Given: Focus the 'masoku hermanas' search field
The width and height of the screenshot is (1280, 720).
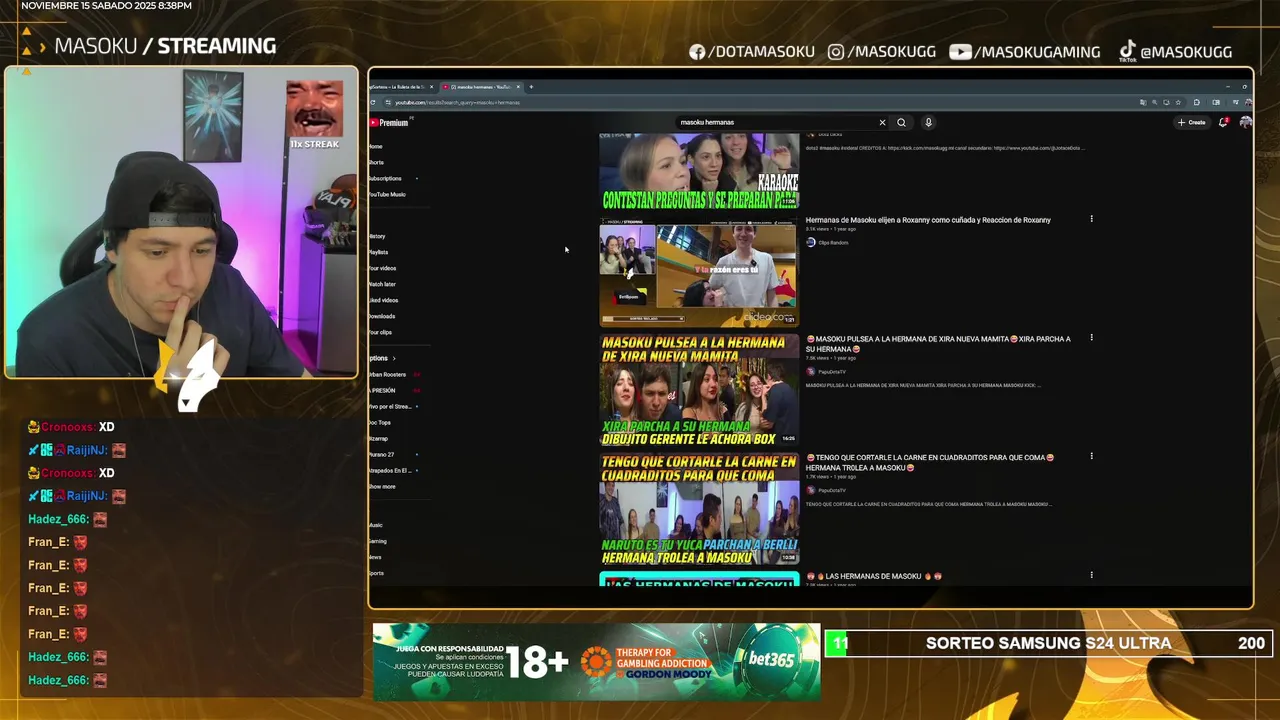Looking at the screenshot, I should click(775, 122).
